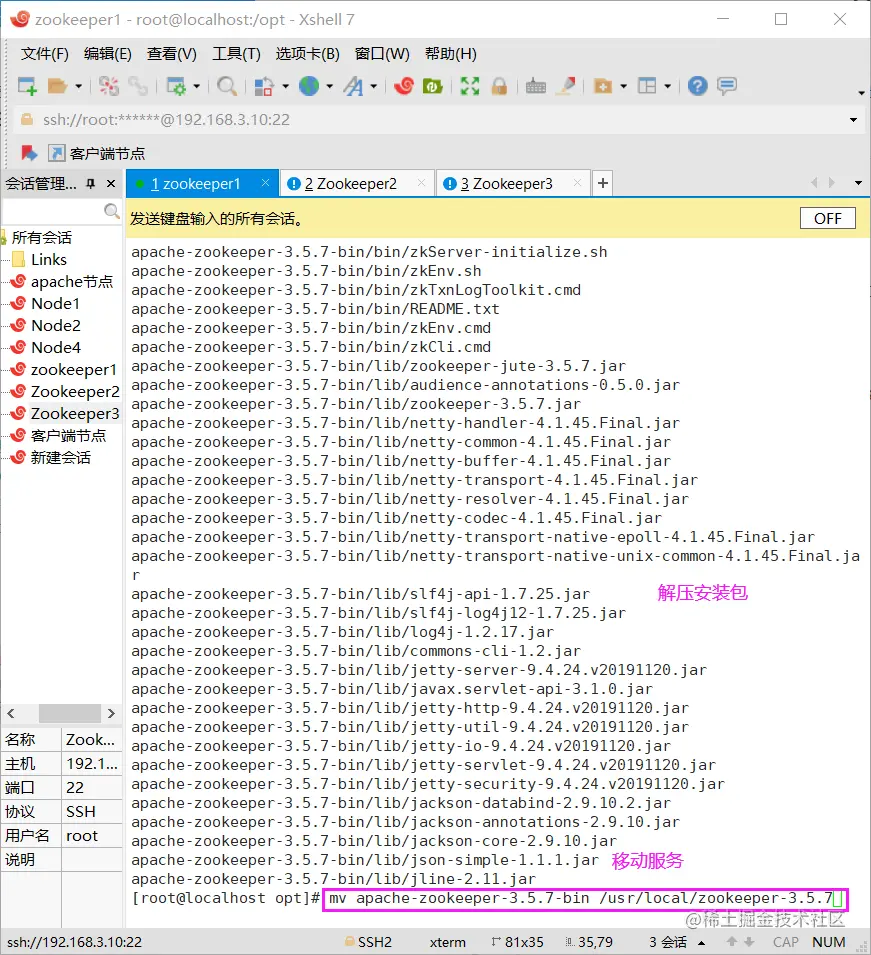The width and height of the screenshot is (871, 955).
Task: Open dropdown next to color scheme icon
Action: coord(285,86)
